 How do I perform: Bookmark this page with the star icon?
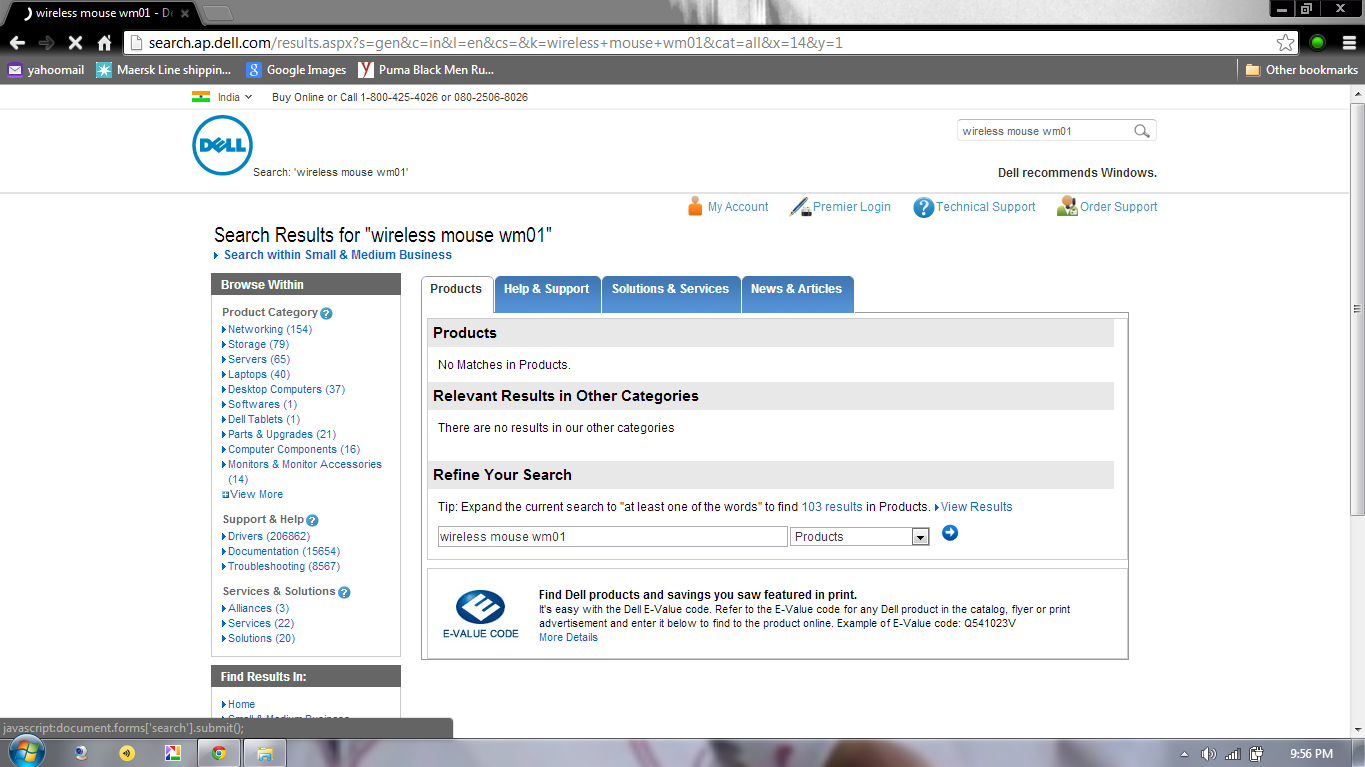pyautogui.click(x=1285, y=43)
